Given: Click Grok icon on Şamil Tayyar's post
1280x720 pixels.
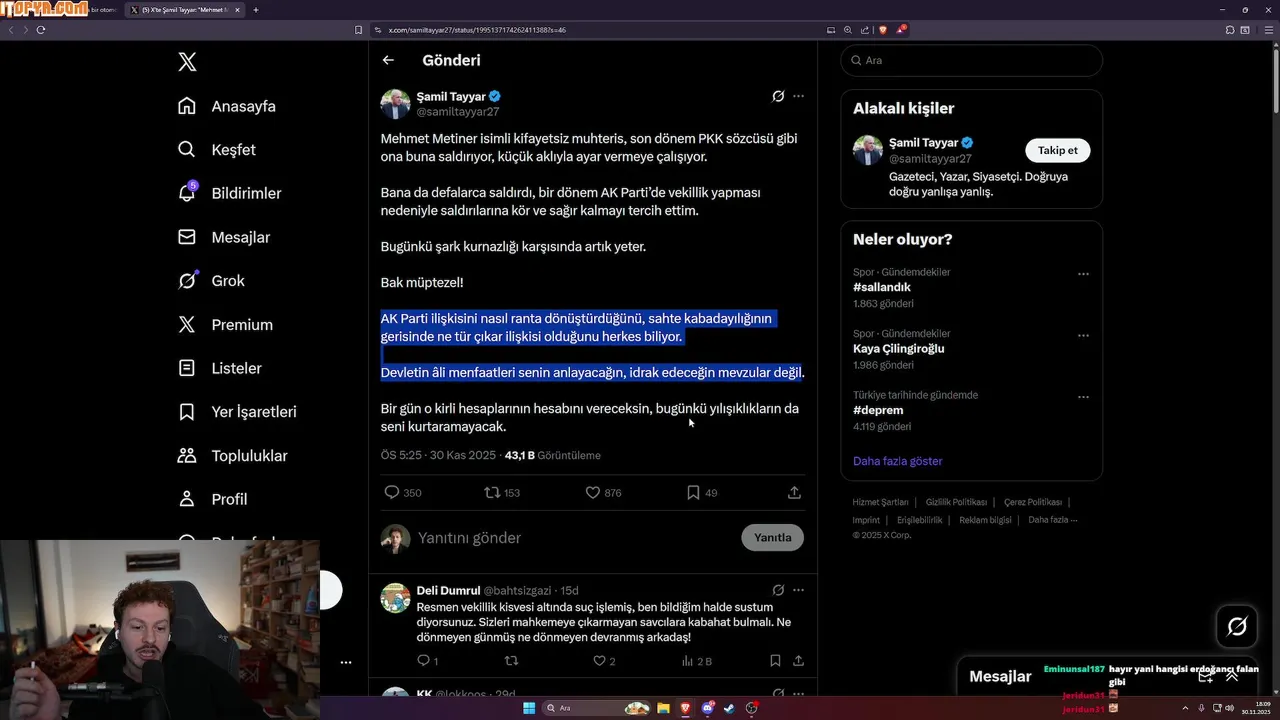Looking at the screenshot, I should (778, 97).
